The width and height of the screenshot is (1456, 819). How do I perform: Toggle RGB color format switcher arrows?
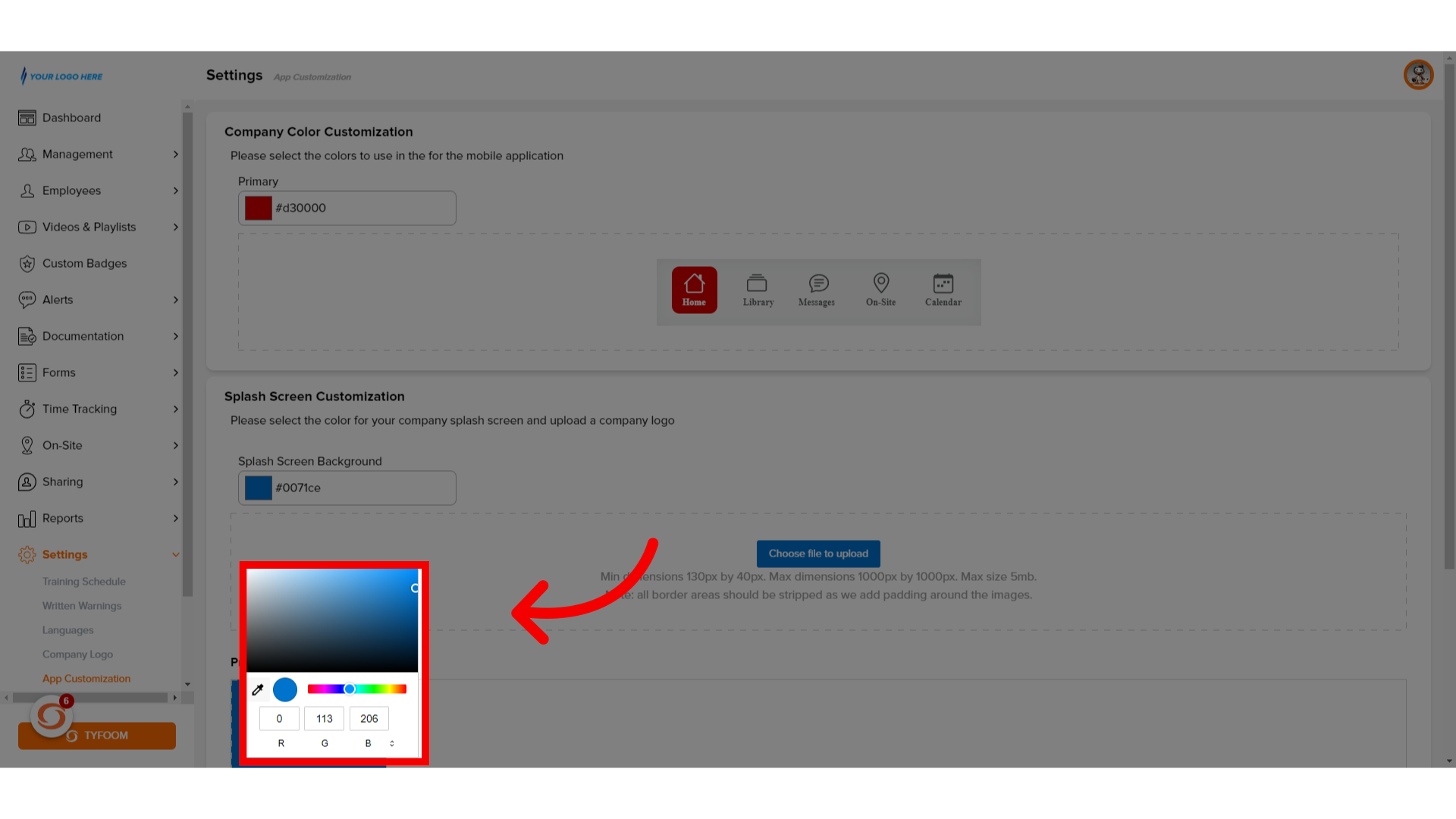392,743
